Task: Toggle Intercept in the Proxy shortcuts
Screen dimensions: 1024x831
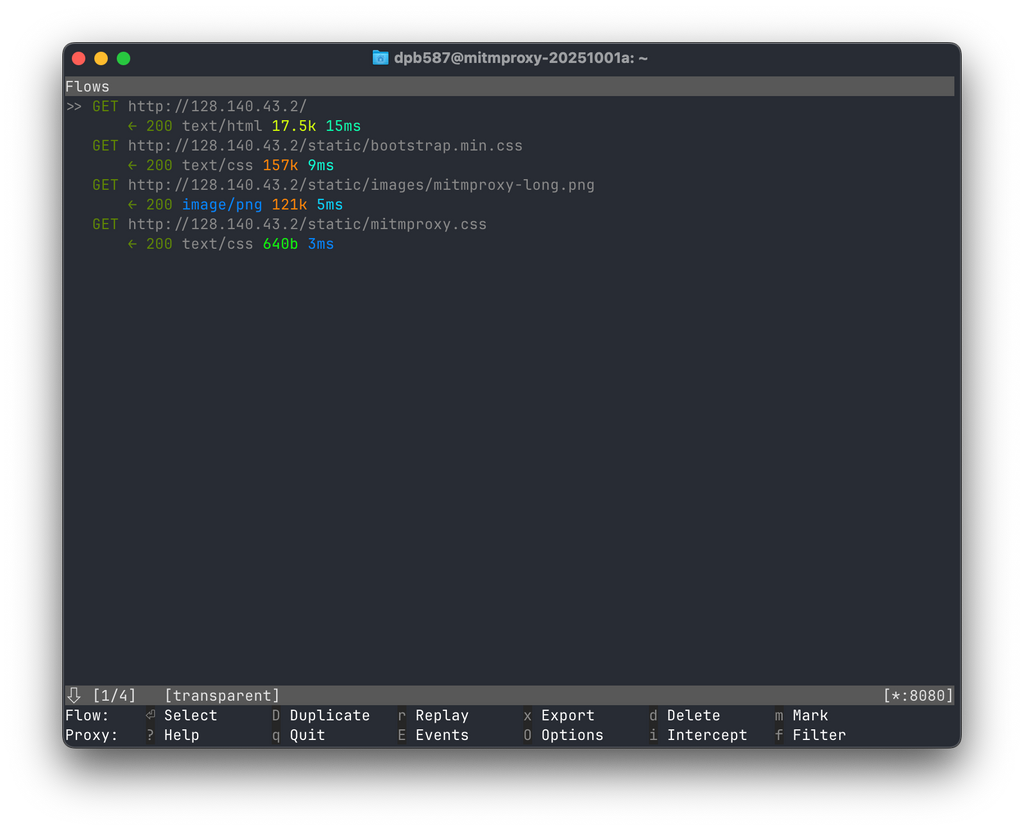Action: pyautogui.click(x=706, y=735)
